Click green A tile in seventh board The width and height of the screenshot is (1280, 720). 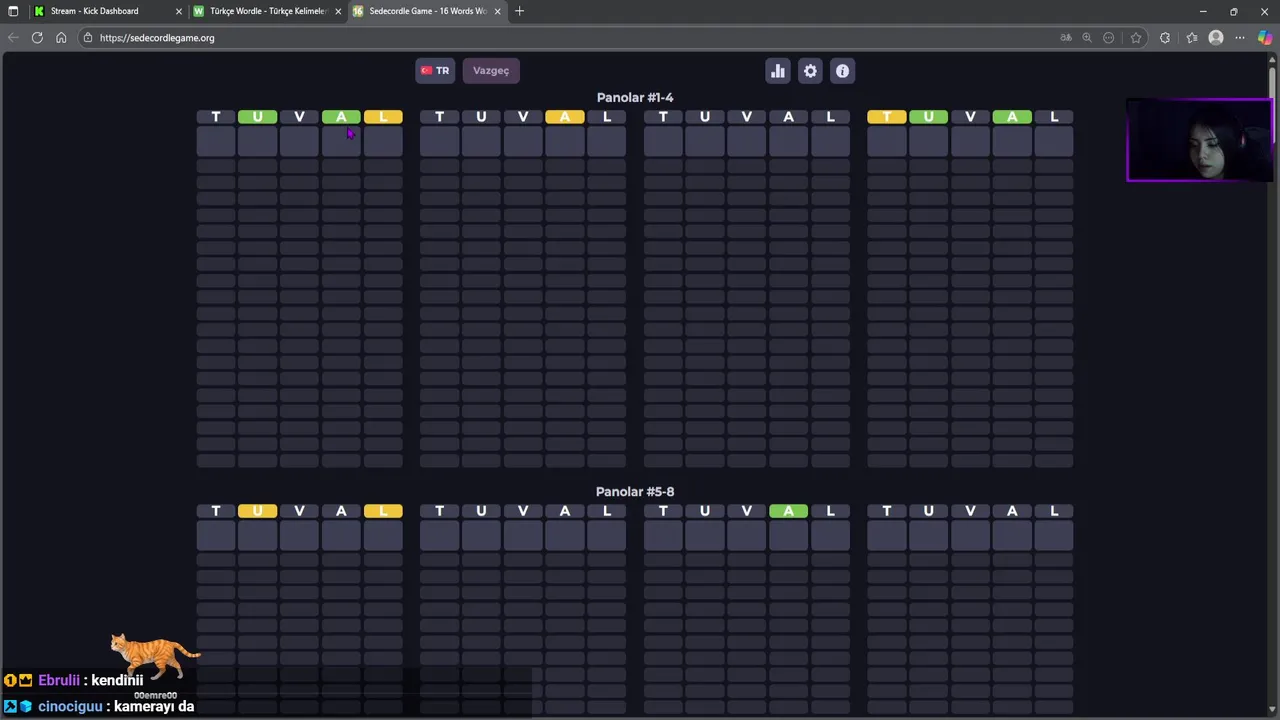coord(788,511)
